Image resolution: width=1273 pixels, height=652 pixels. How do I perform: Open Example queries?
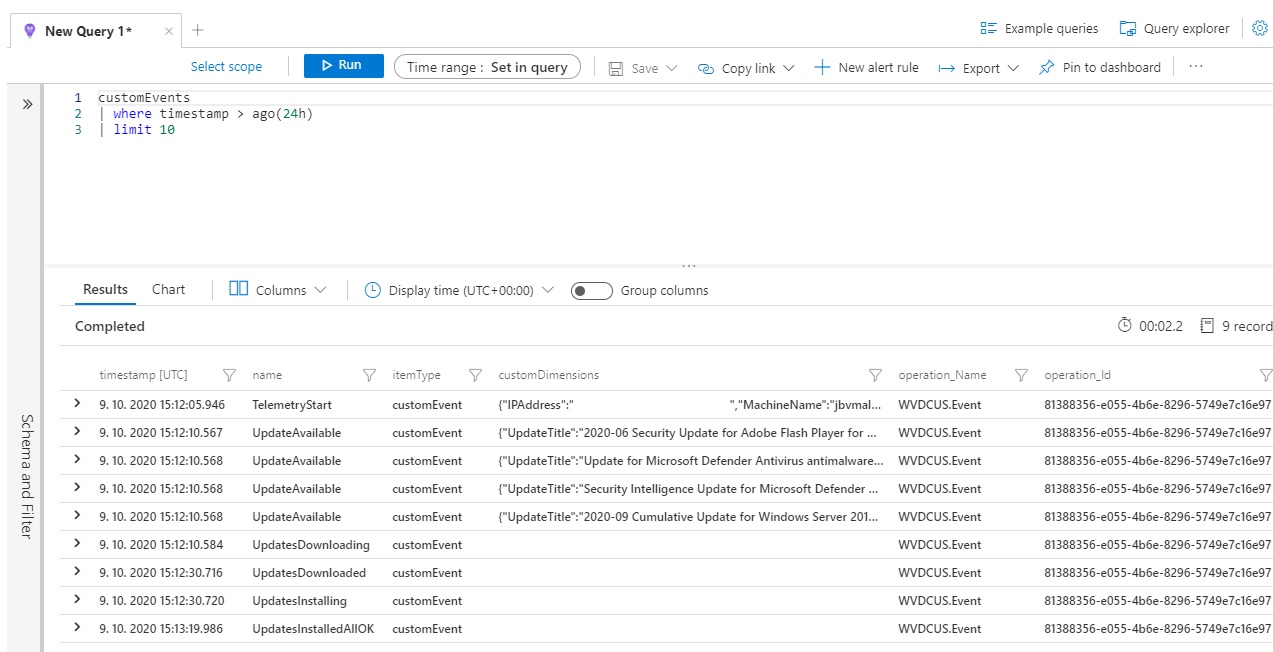[x=1039, y=29]
